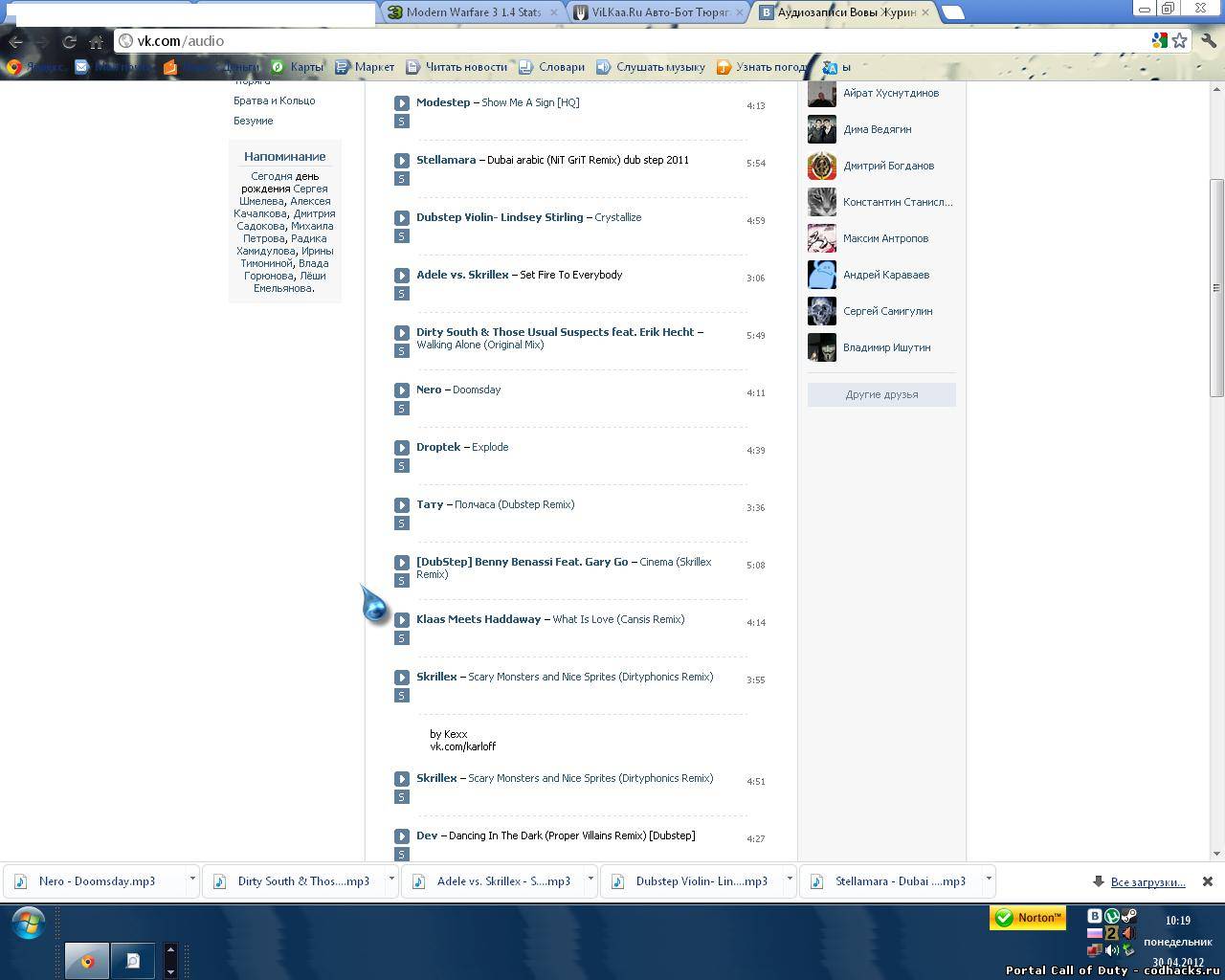Open the Карты bookmark
This screenshot has width=1225, height=980.
pyautogui.click(x=298, y=67)
